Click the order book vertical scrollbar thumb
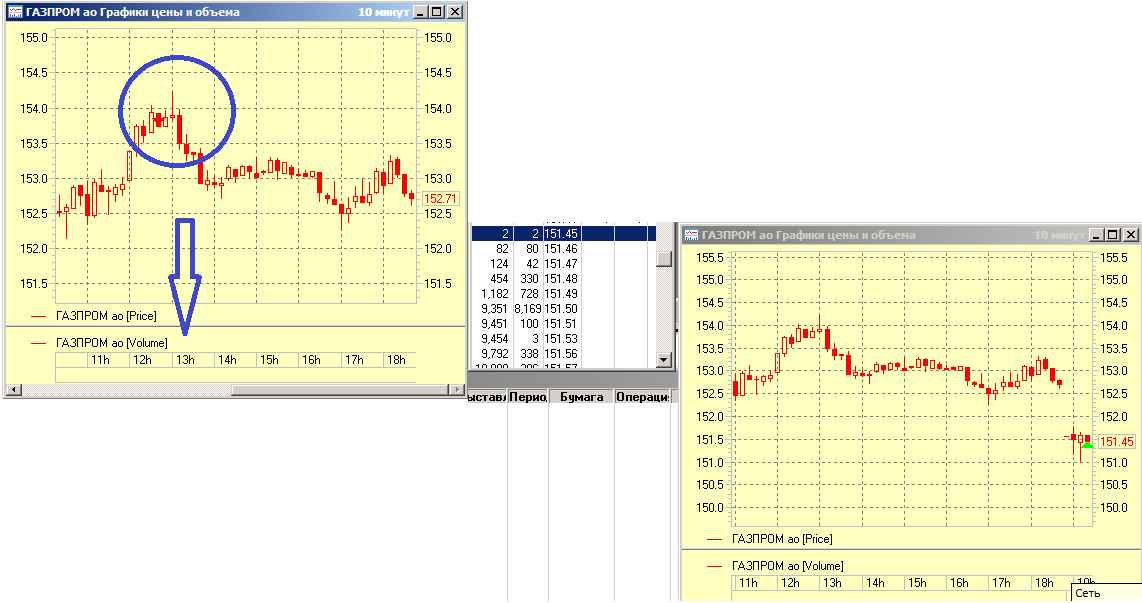Screen dimensions: 1142x603 [x=664, y=258]
